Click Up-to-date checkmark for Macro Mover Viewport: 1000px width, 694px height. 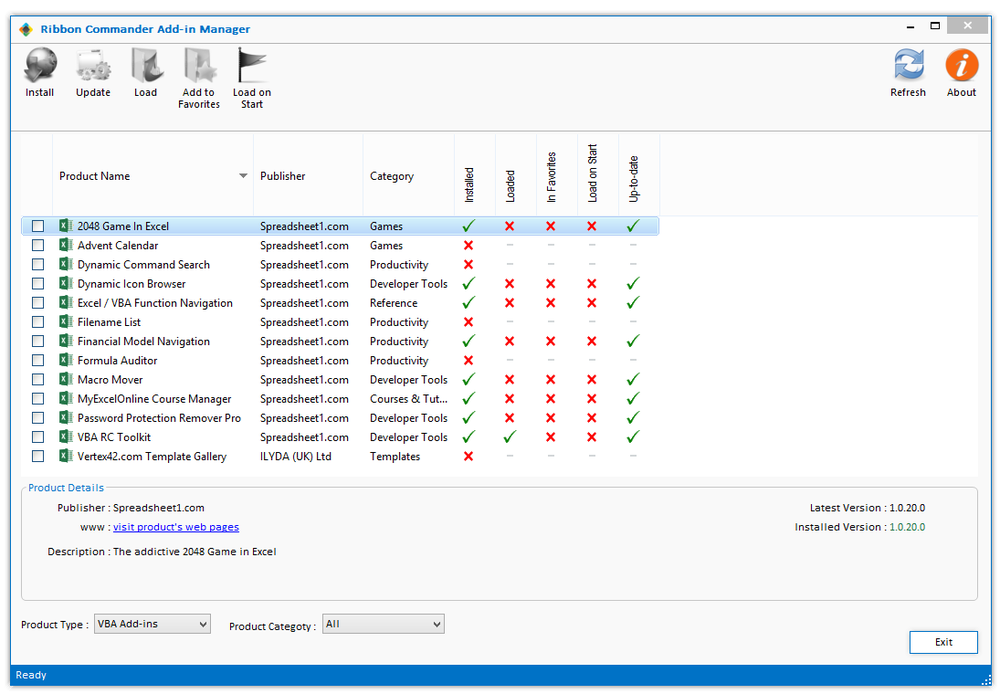[x=633, y=380]
